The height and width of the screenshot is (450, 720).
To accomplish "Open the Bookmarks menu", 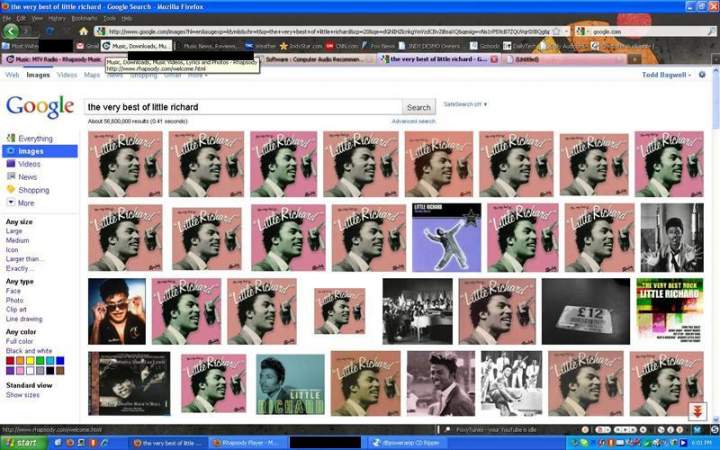I will point(84,18).
